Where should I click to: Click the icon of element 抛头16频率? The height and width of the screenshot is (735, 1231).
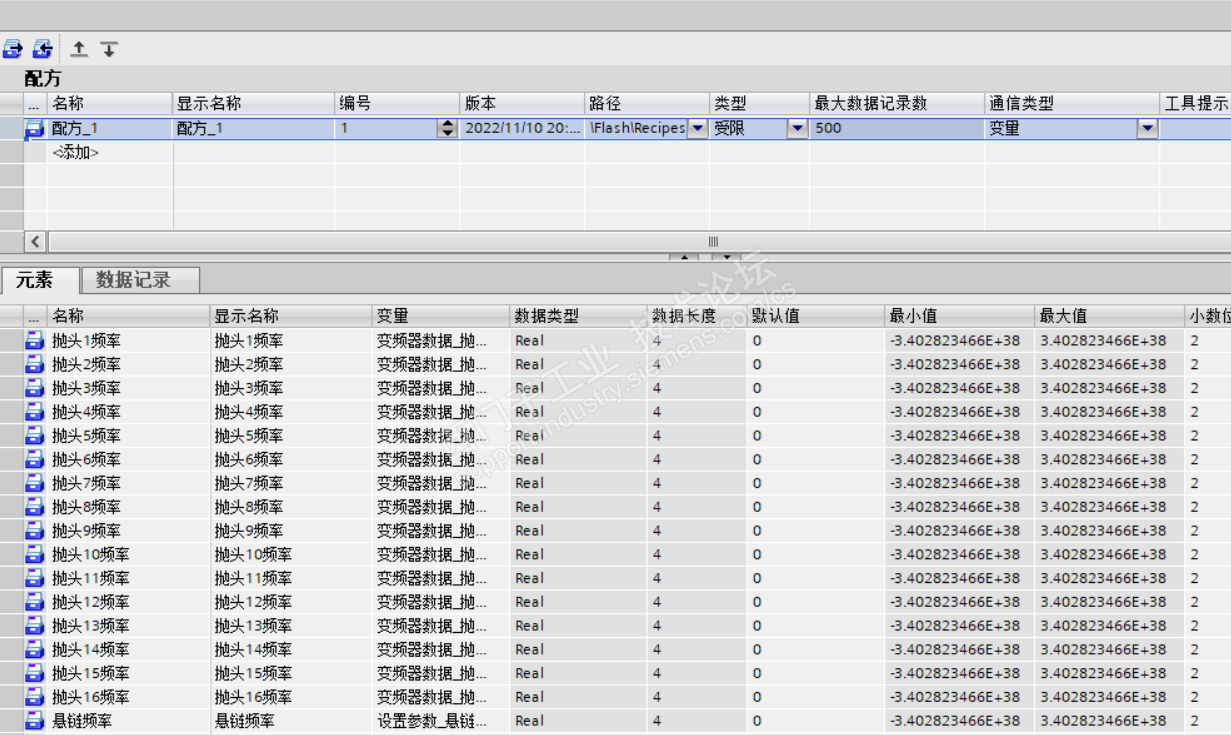tap(35, 696)
